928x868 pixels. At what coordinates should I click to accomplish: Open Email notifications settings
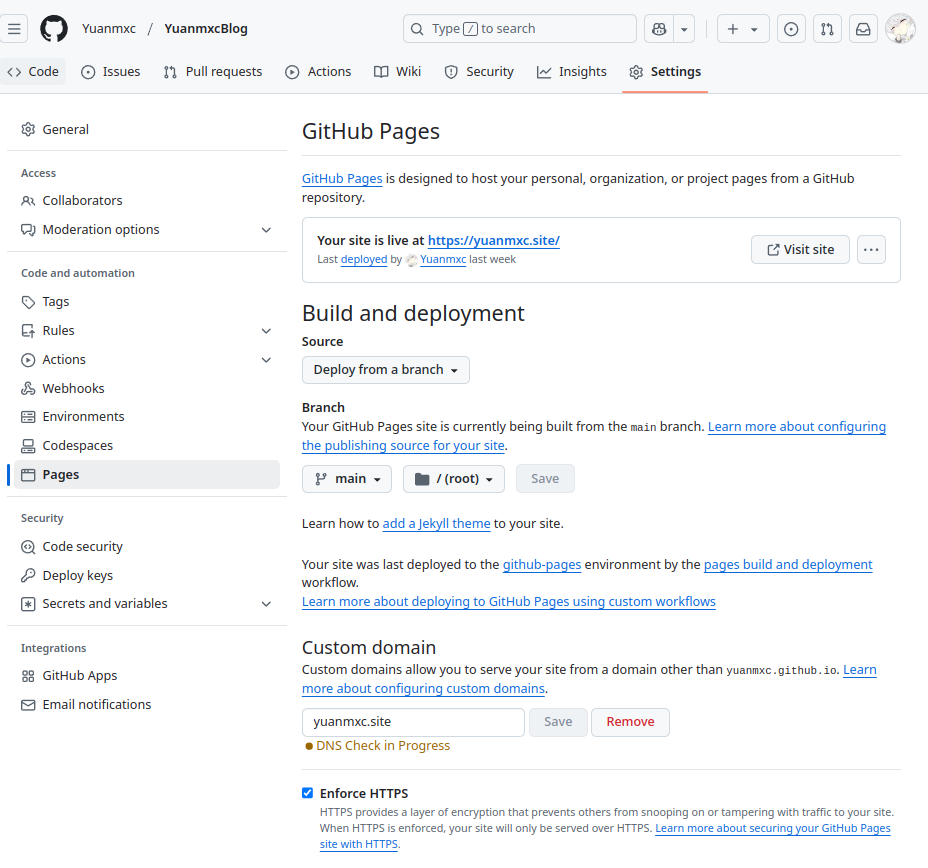[x=147, y=705]
